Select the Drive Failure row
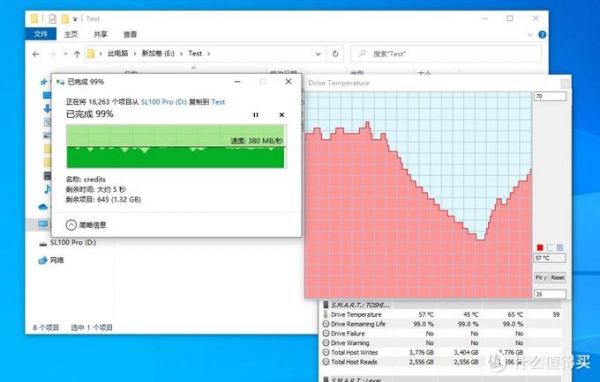 point(440,334)
